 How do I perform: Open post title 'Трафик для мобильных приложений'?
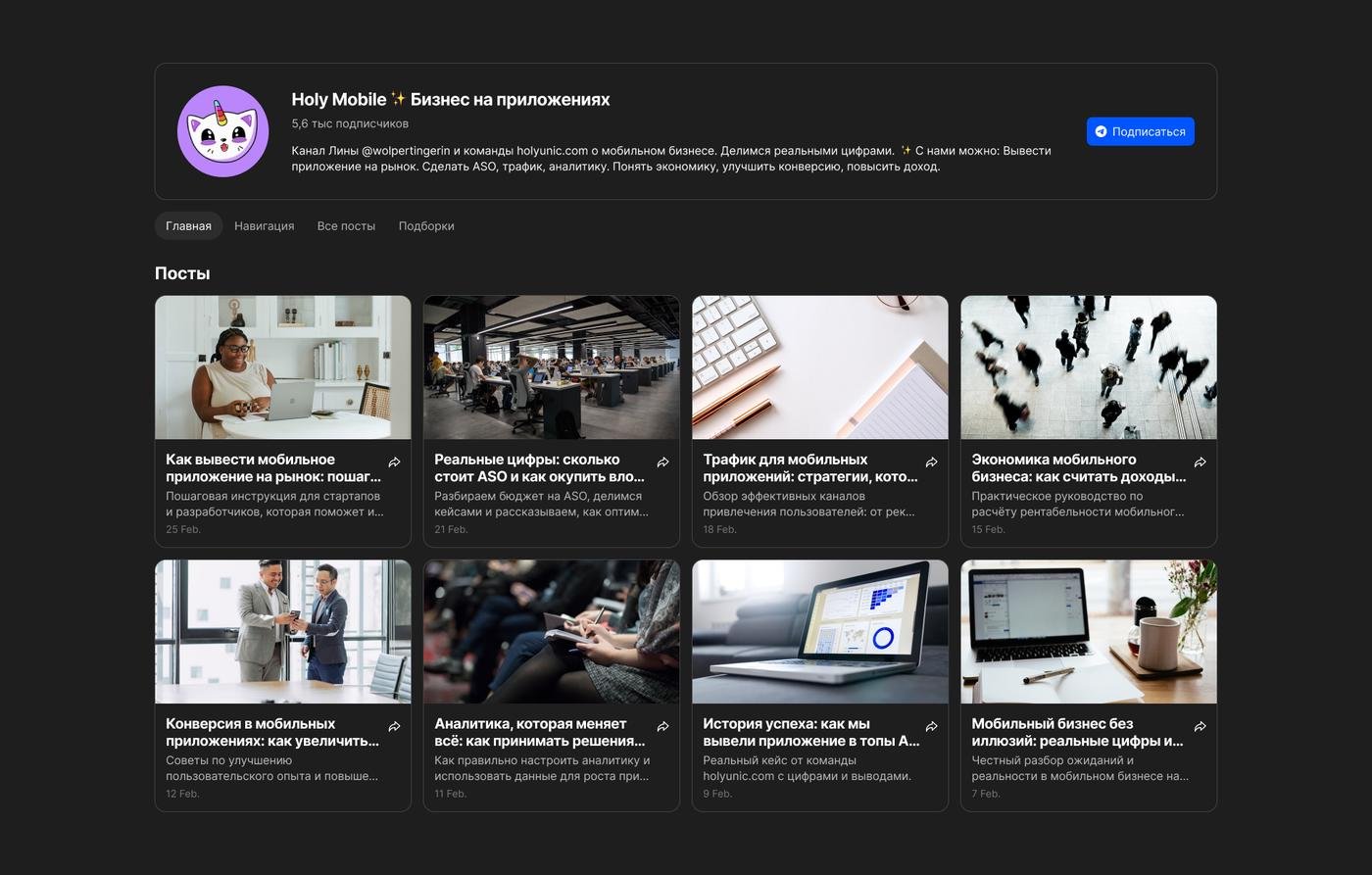tap(809, 467)
